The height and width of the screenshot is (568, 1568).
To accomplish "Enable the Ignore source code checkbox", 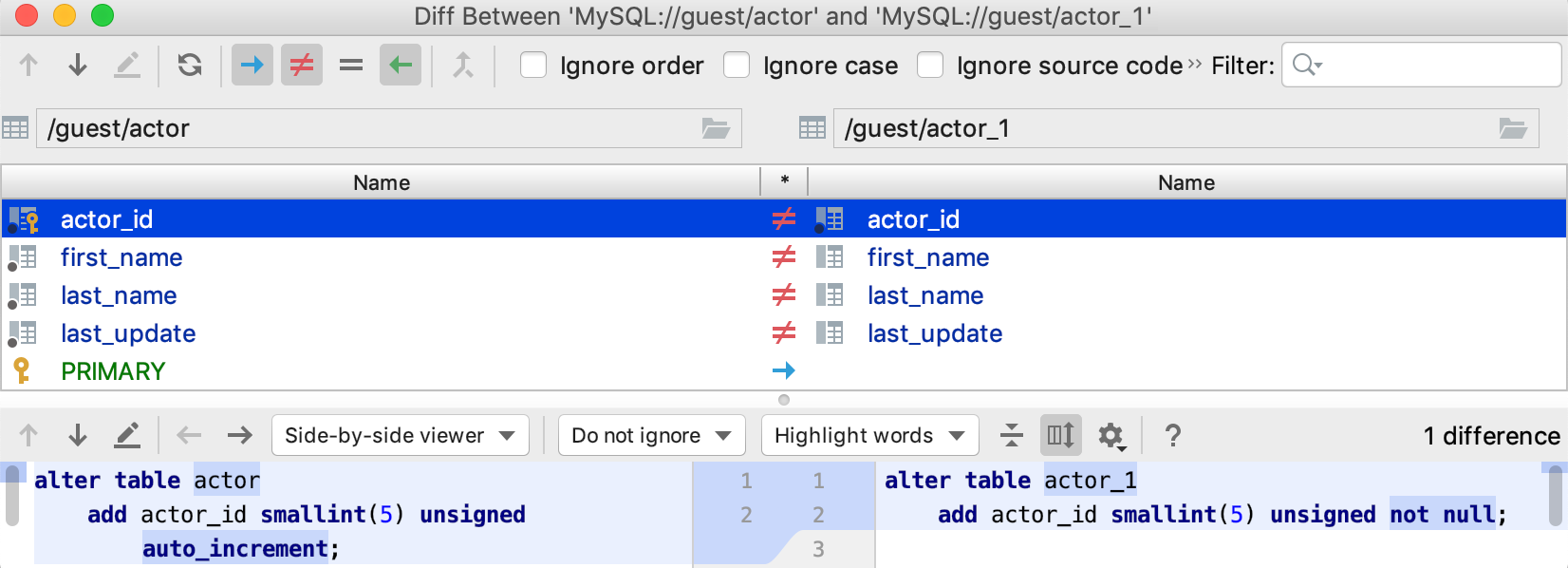I will [x=930, y=66].
